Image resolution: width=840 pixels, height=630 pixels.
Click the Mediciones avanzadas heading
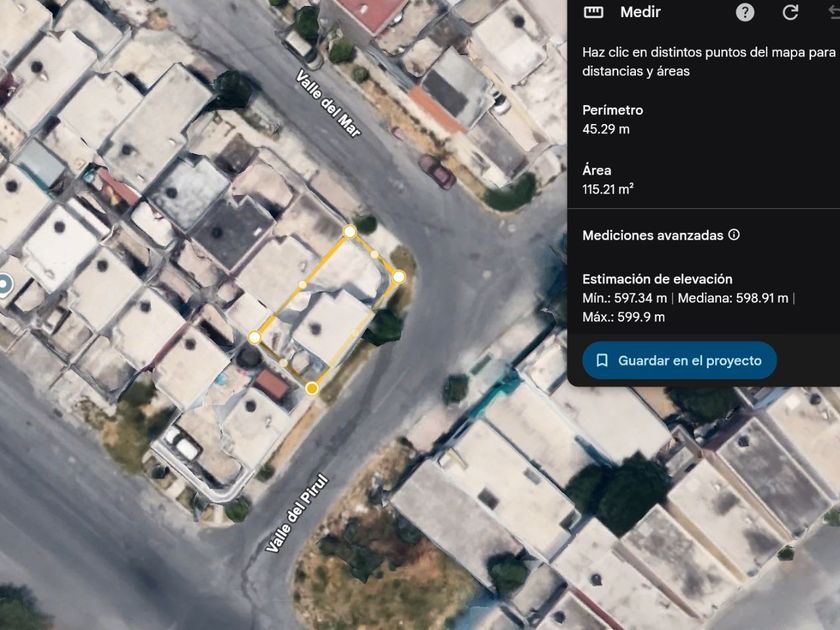[652, 235]
